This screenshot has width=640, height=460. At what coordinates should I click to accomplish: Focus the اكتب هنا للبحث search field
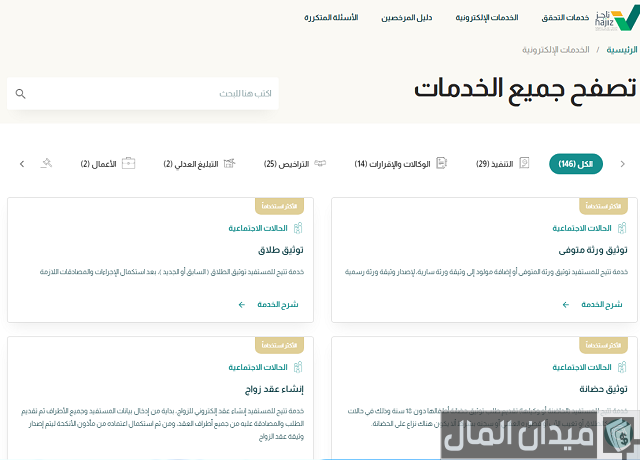pos(143,93)
